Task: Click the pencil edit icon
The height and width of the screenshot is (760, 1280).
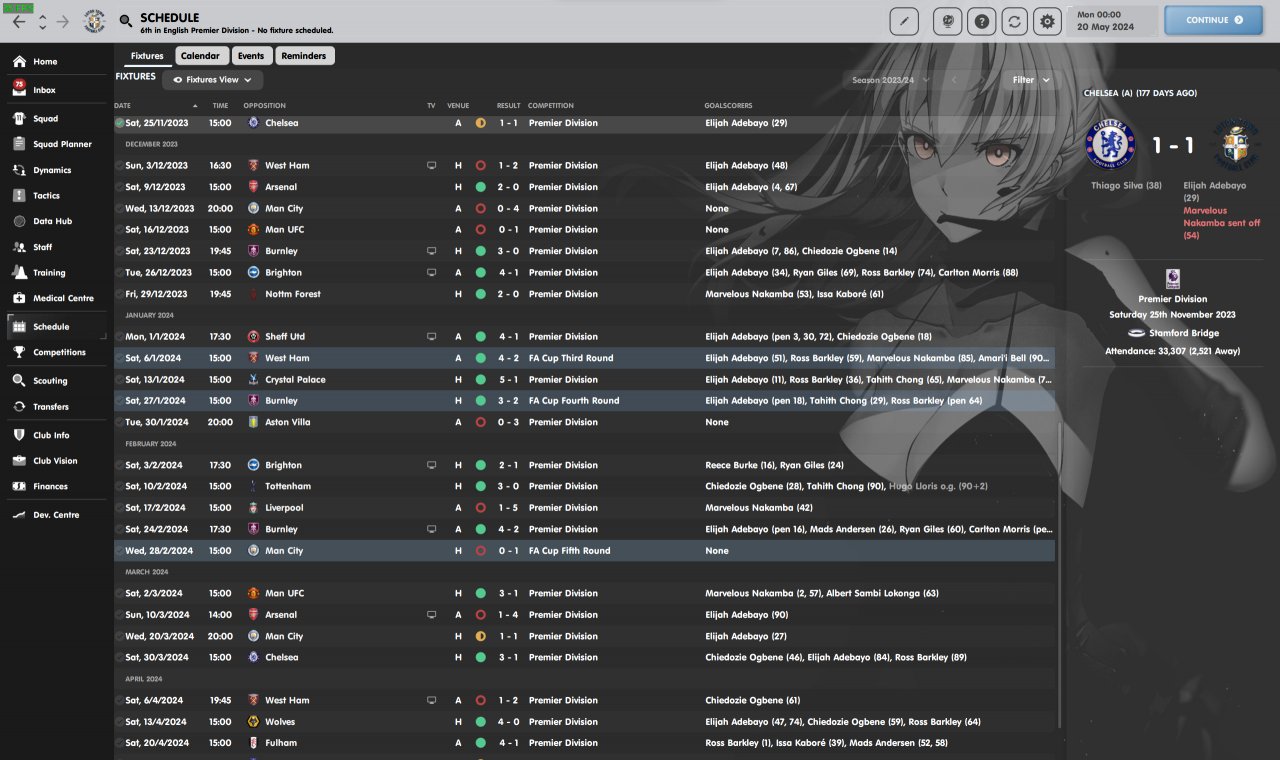Action: pos(904,20)
